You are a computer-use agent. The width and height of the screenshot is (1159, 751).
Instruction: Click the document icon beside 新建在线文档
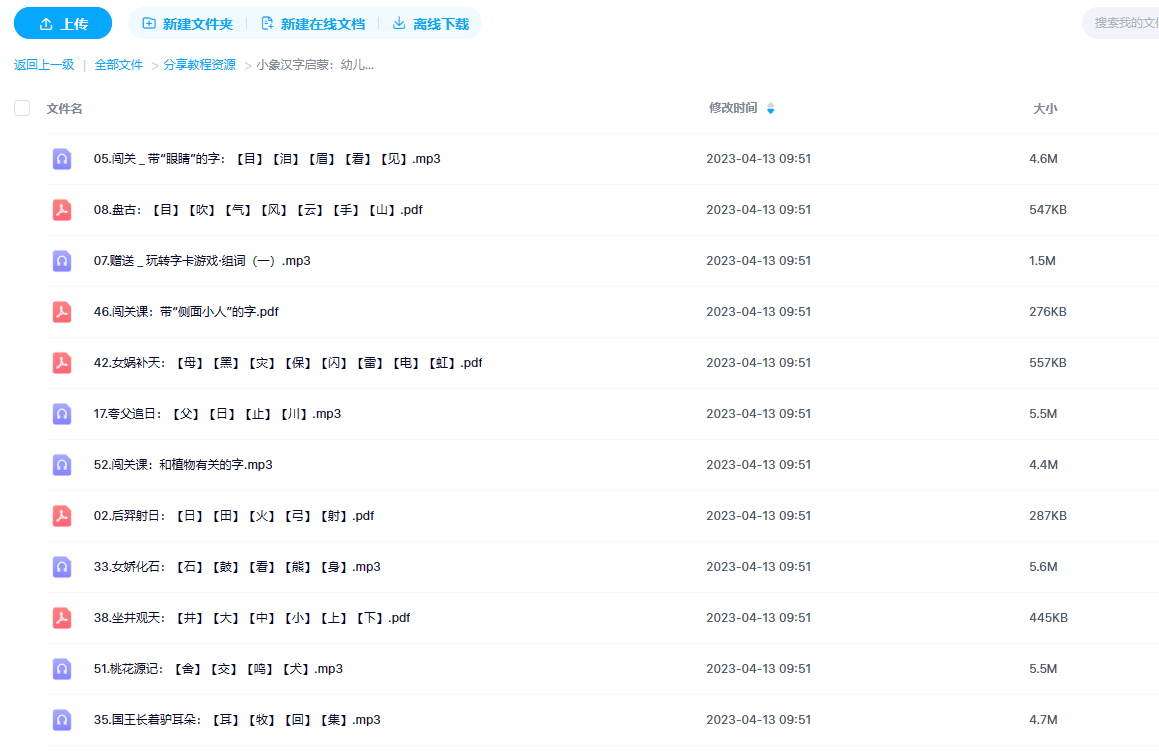[268, 24]
